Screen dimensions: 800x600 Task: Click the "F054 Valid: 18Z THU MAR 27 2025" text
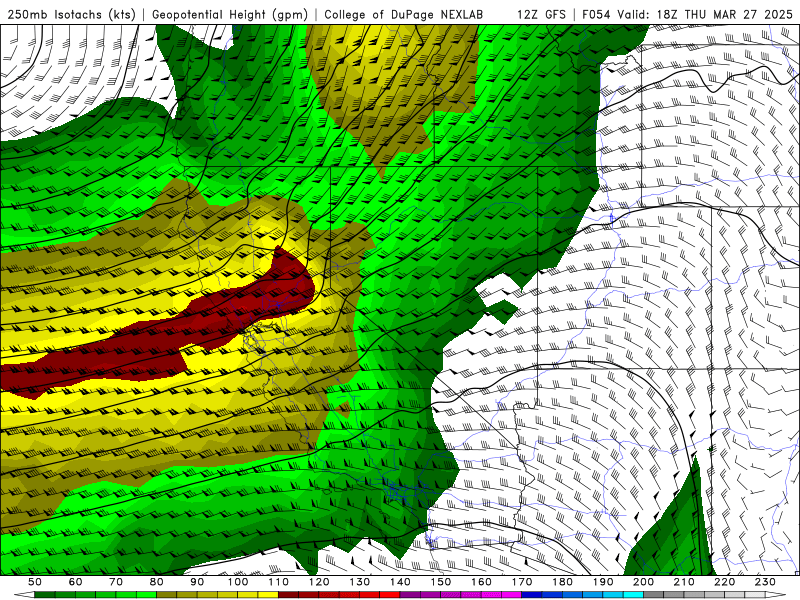tap(687, 15)
